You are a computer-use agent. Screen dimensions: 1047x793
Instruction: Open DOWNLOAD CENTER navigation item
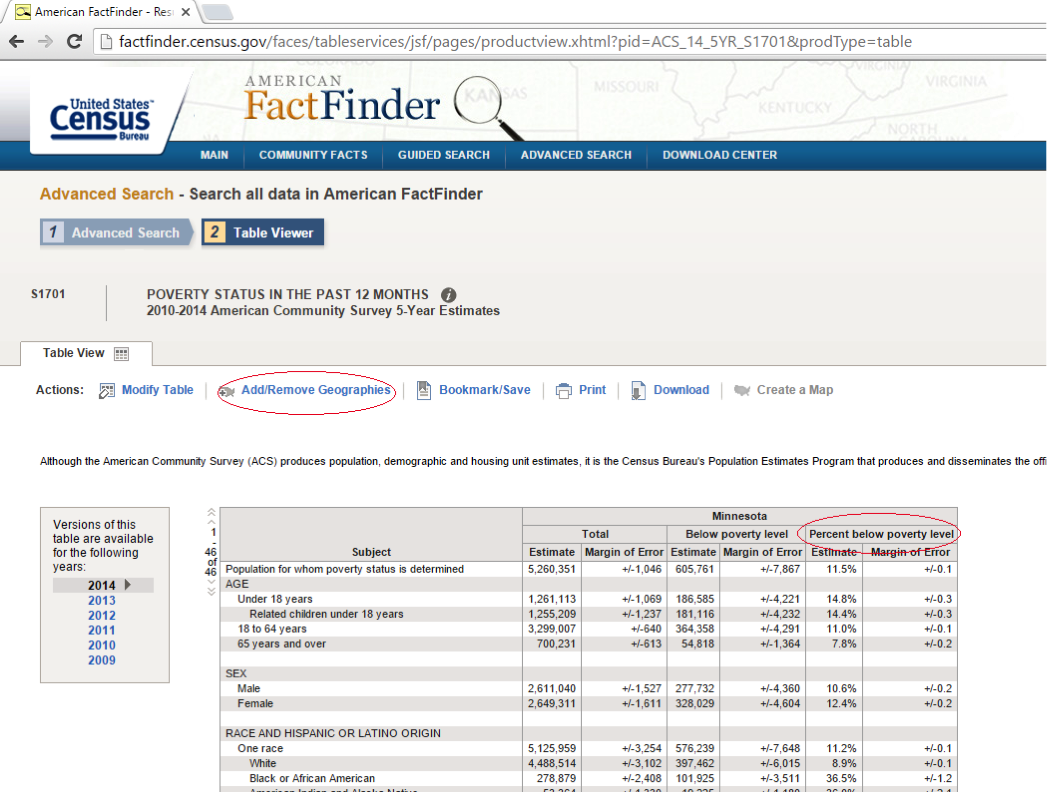click(720, 155)
